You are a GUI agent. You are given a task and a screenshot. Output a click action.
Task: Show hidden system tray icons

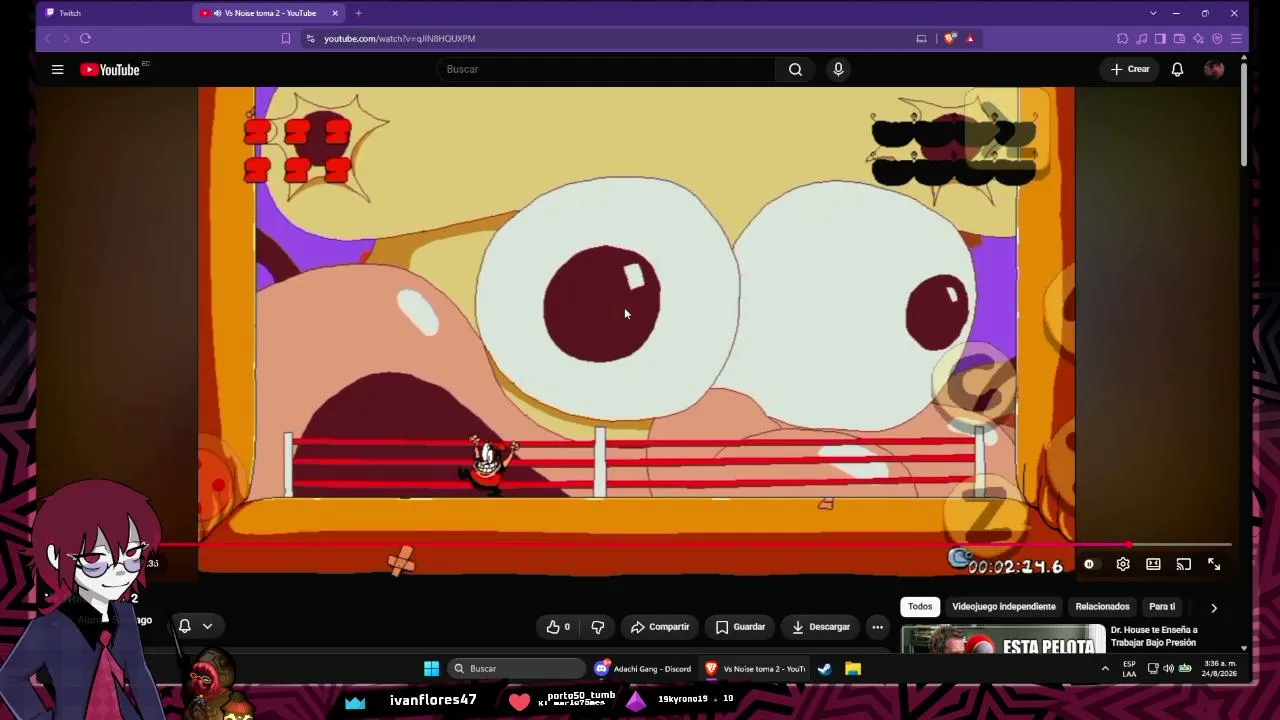pos(1105,668)
